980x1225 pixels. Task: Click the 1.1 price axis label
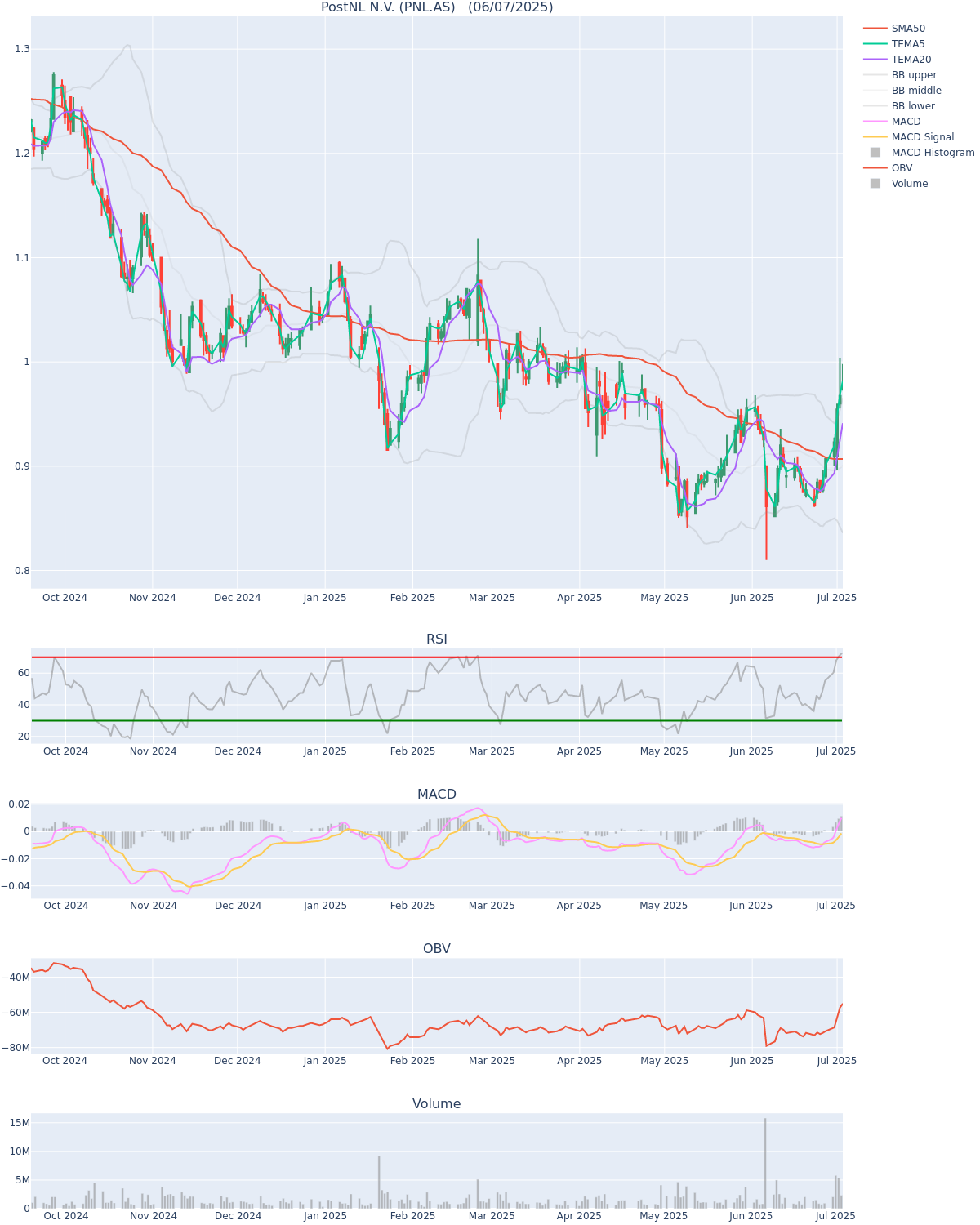[x=22, y=258]
